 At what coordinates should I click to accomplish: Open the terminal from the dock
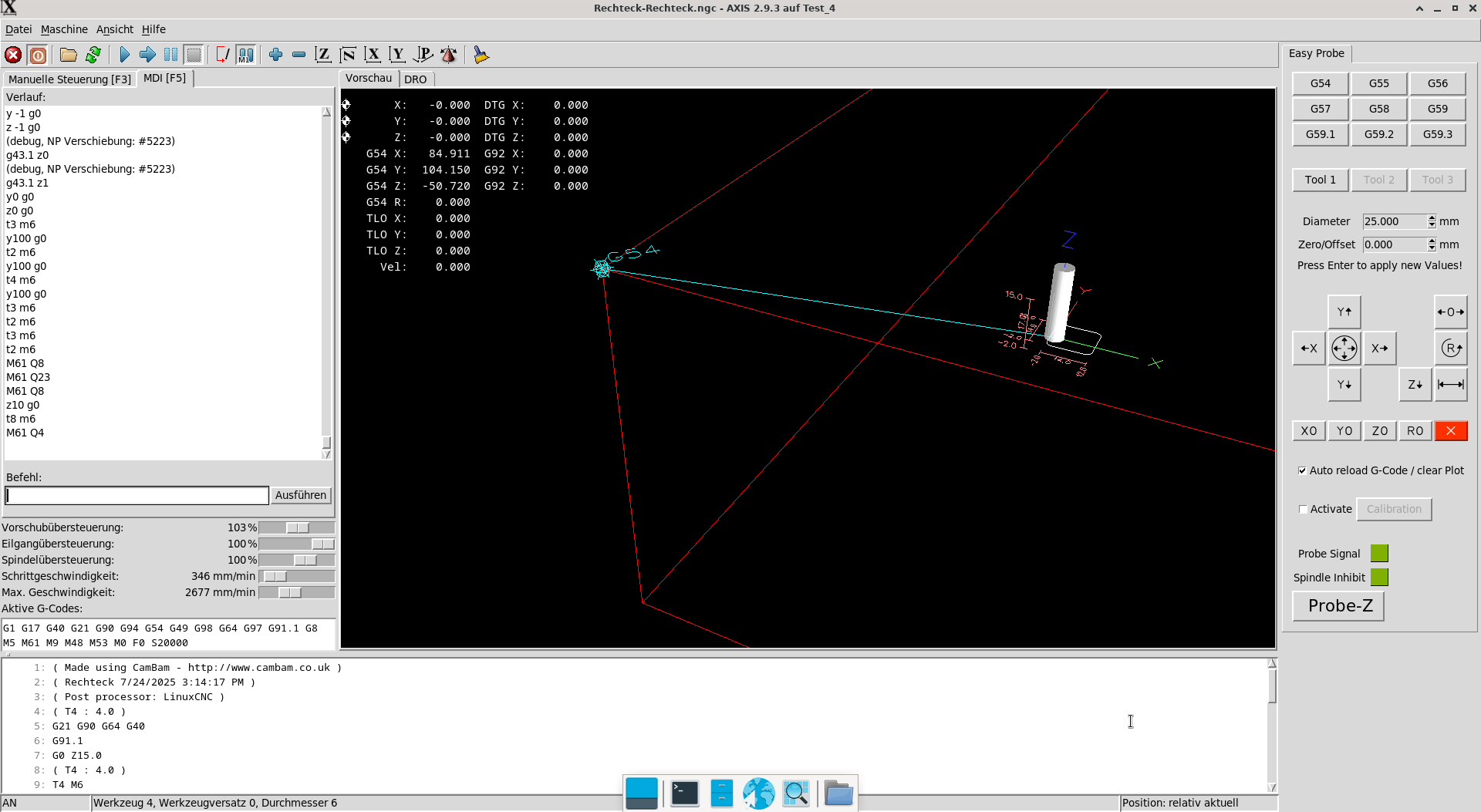684,793
